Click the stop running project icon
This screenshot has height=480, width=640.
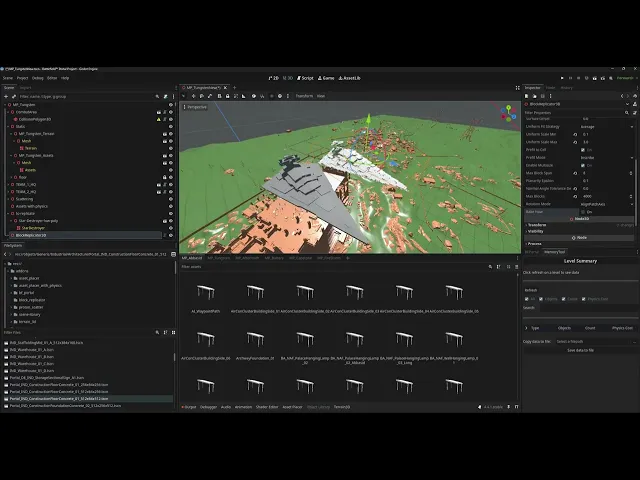pos(578,78)
